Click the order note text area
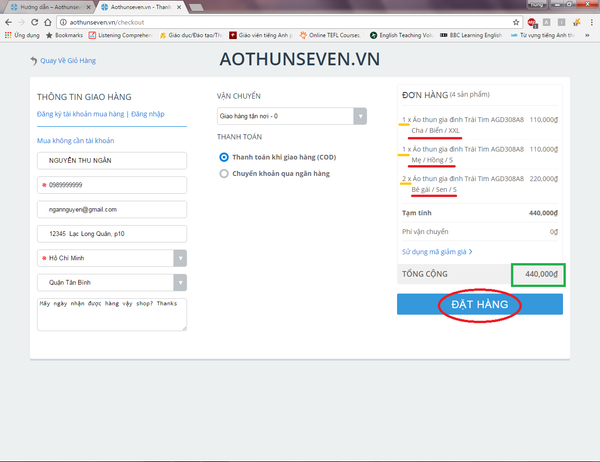The image size is (600, 462). click(x=112, y=314)
